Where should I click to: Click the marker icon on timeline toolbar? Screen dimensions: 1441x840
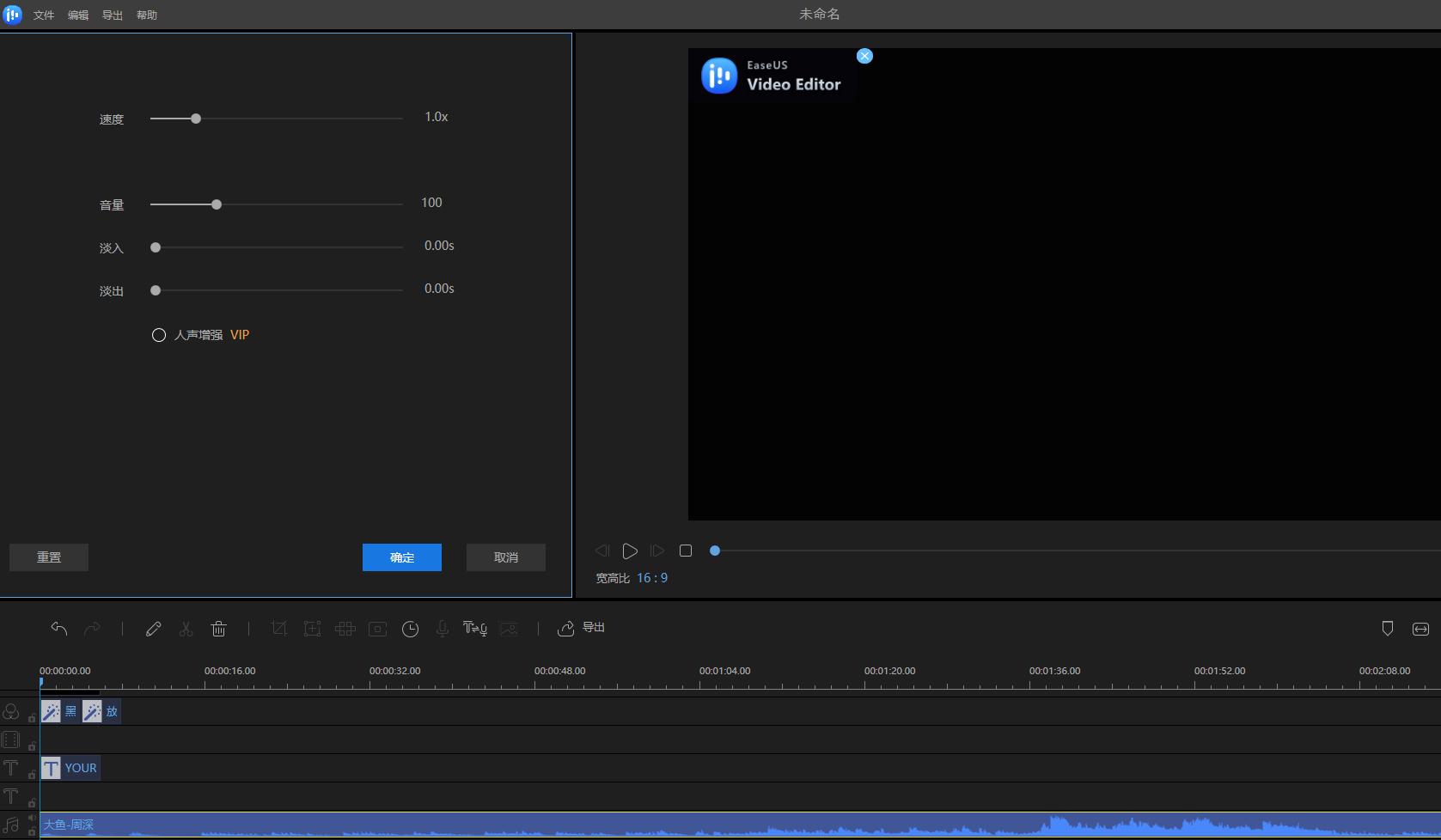point(1387,629)
